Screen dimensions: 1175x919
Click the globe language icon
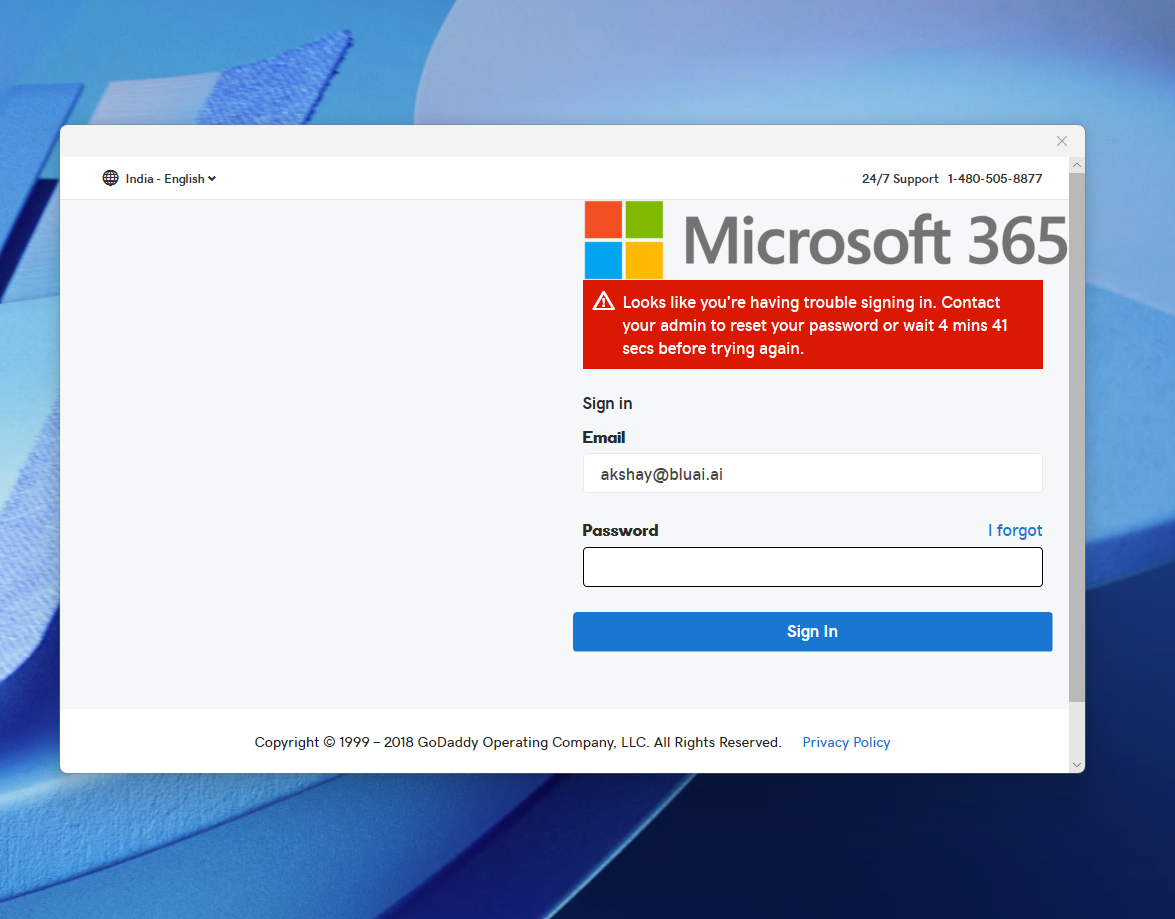(x=110, y=178)
